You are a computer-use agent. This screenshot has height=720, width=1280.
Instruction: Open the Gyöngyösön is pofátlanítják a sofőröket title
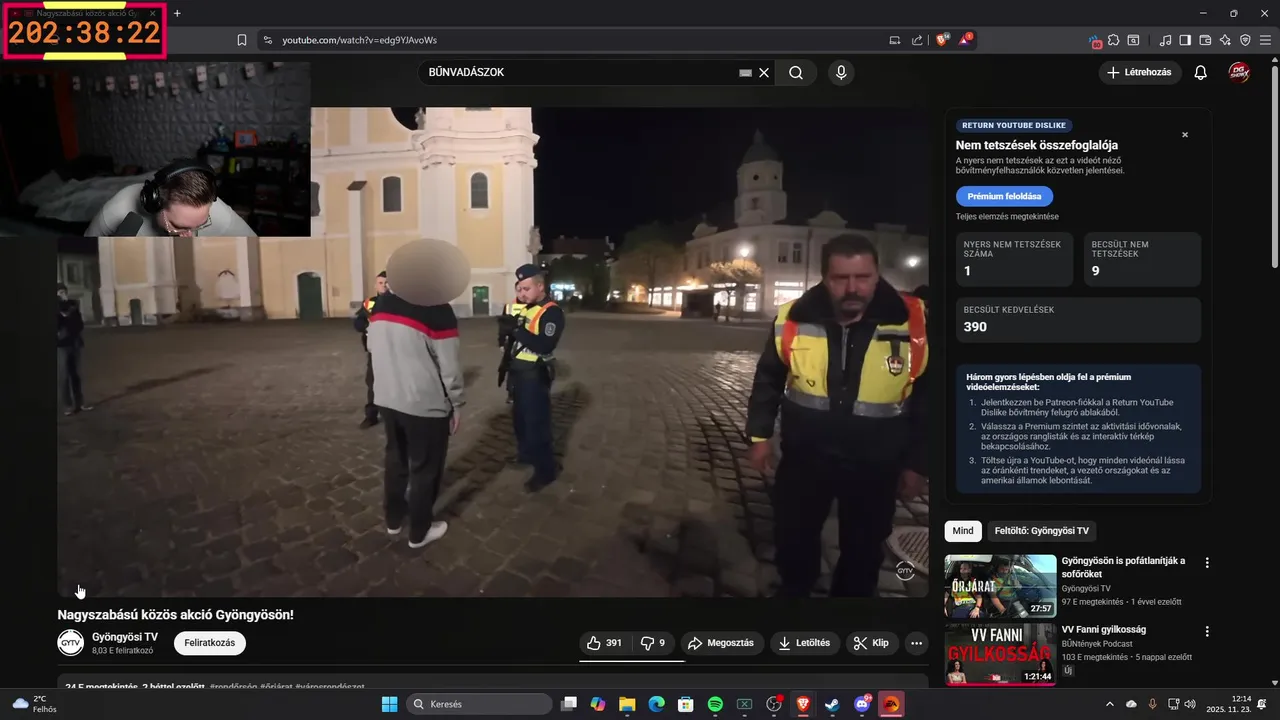point(1123,567)
